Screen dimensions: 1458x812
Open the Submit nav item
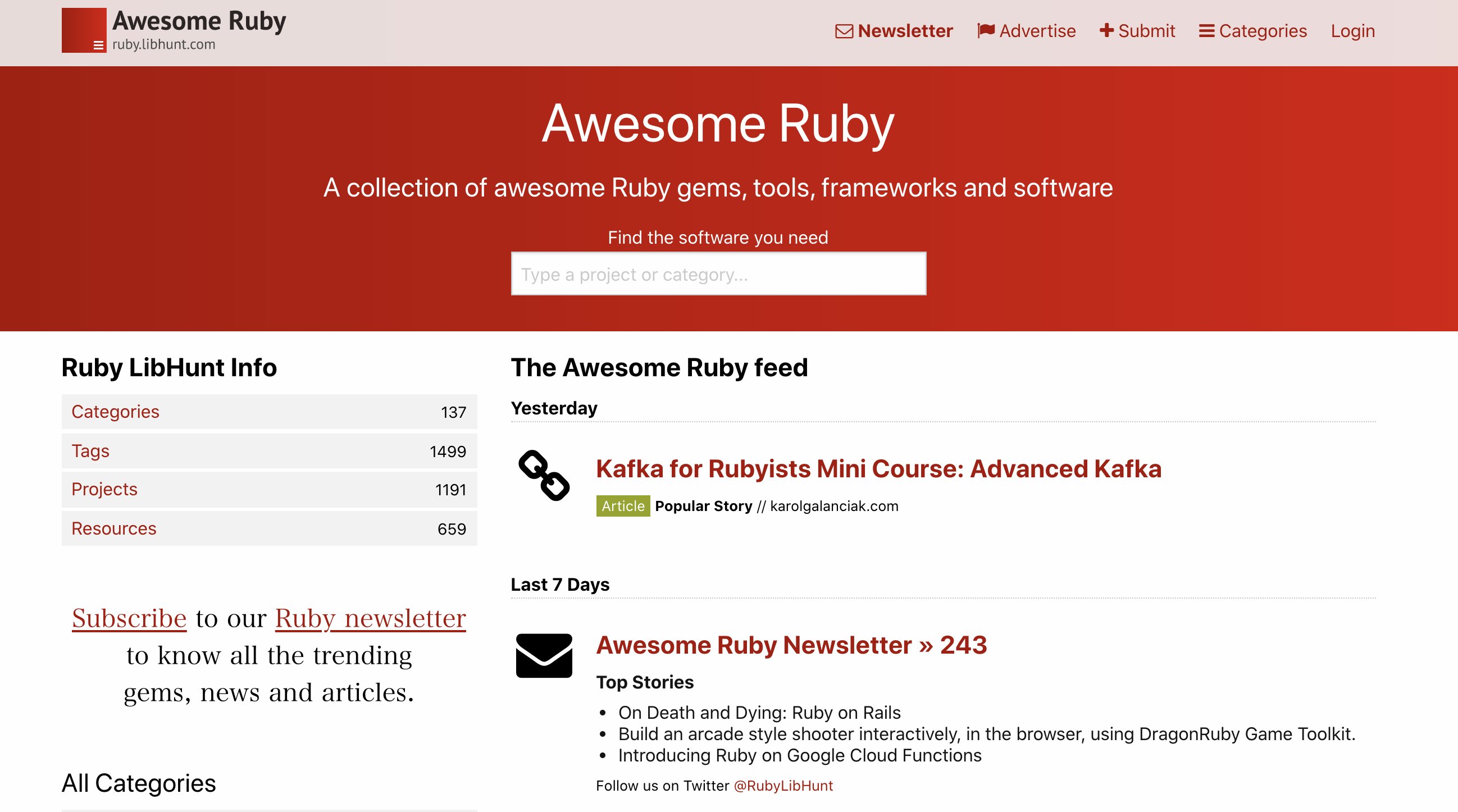1137,31
